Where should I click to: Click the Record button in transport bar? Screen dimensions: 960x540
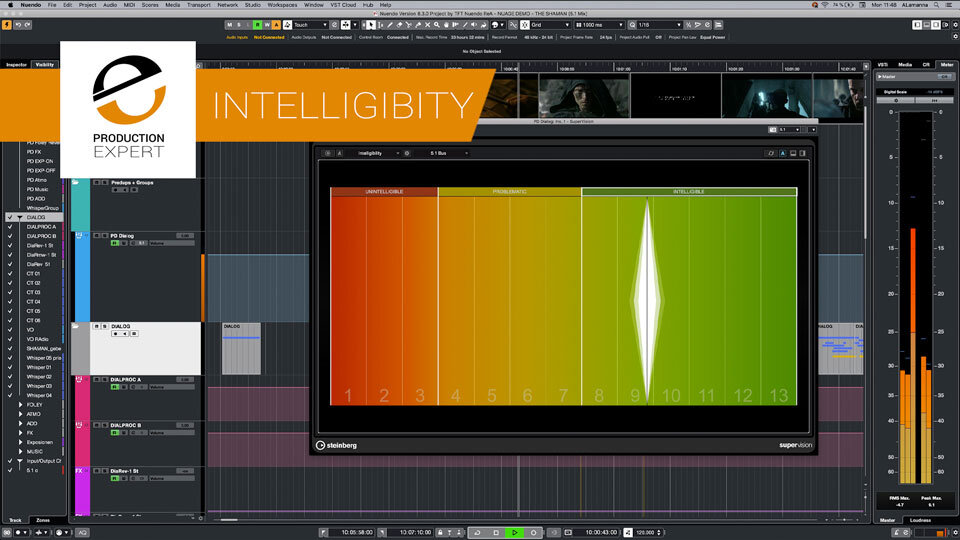(532, 532)
